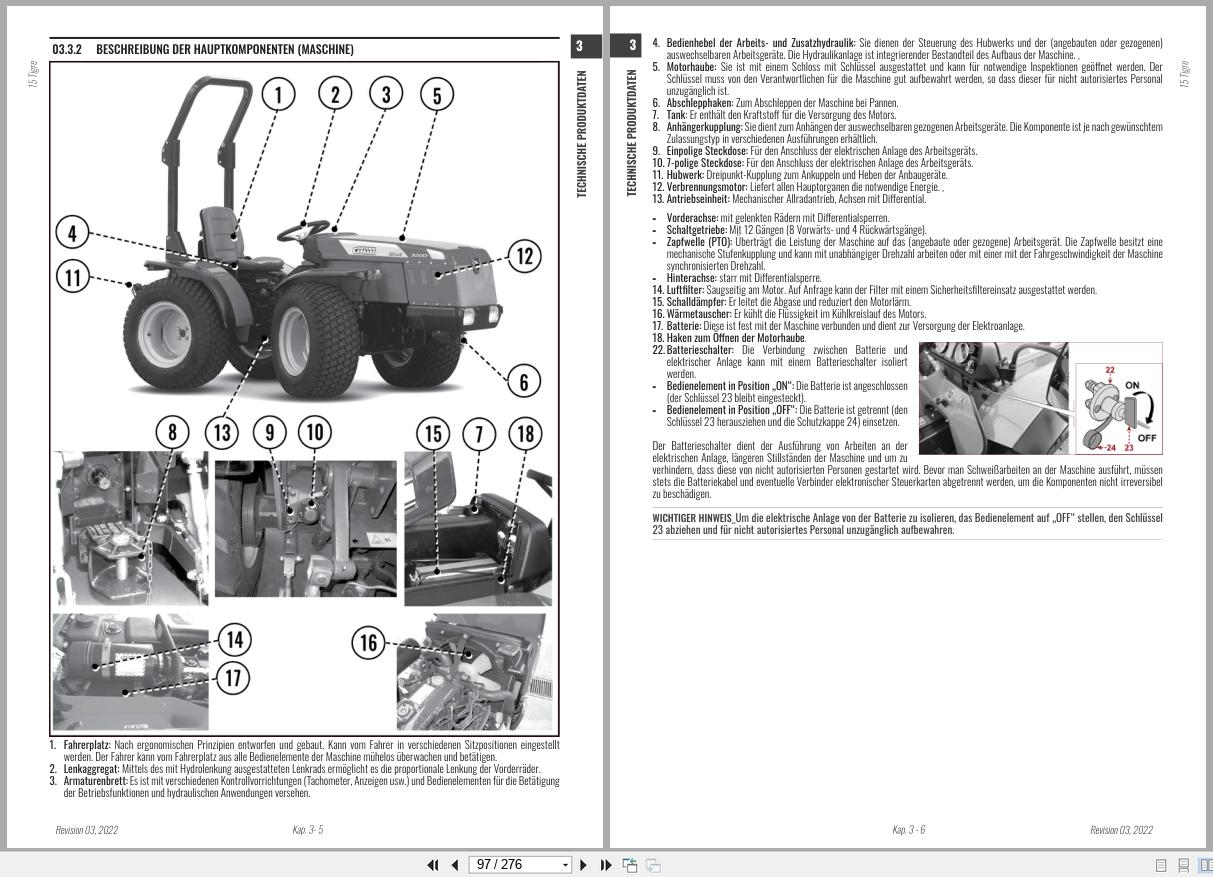Click the 'Luftfilter:' entry

click(874, 290)
